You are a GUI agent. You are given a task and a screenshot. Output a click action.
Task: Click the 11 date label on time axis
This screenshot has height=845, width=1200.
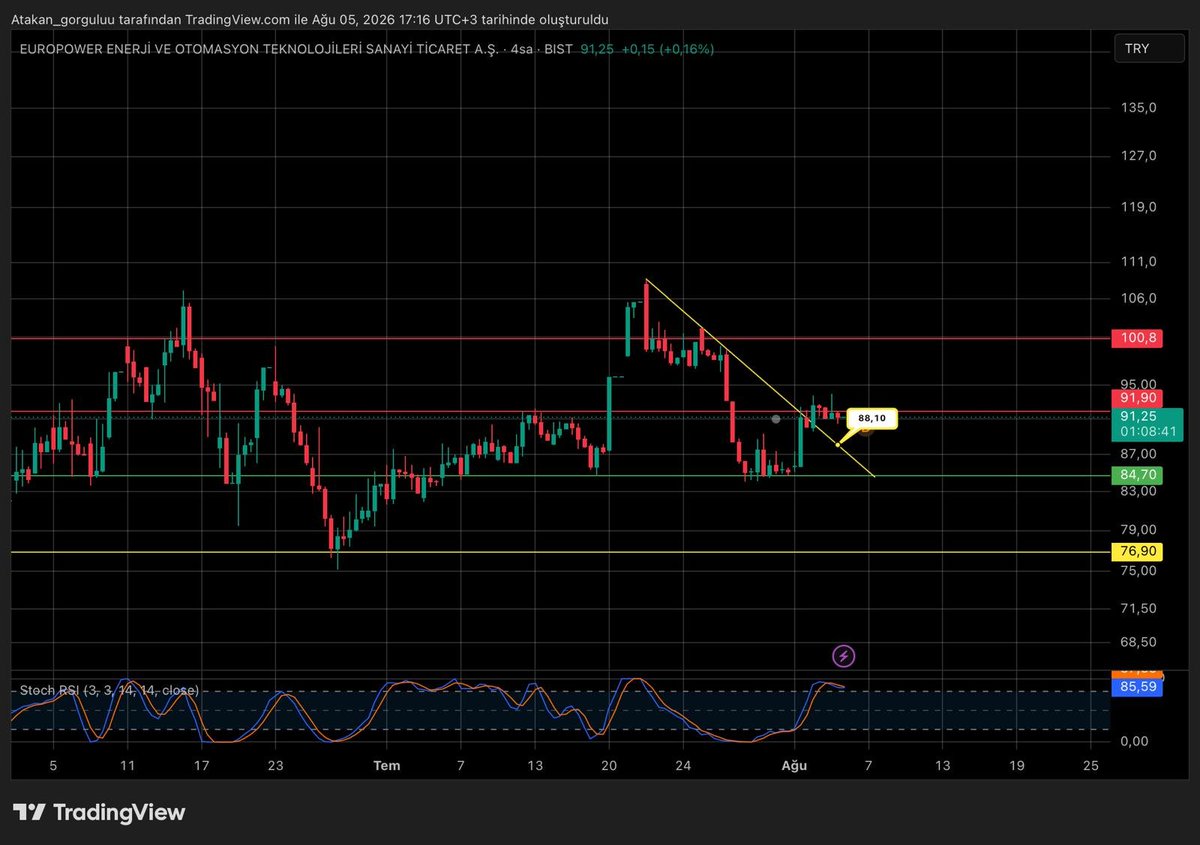(x=127, y=766)
